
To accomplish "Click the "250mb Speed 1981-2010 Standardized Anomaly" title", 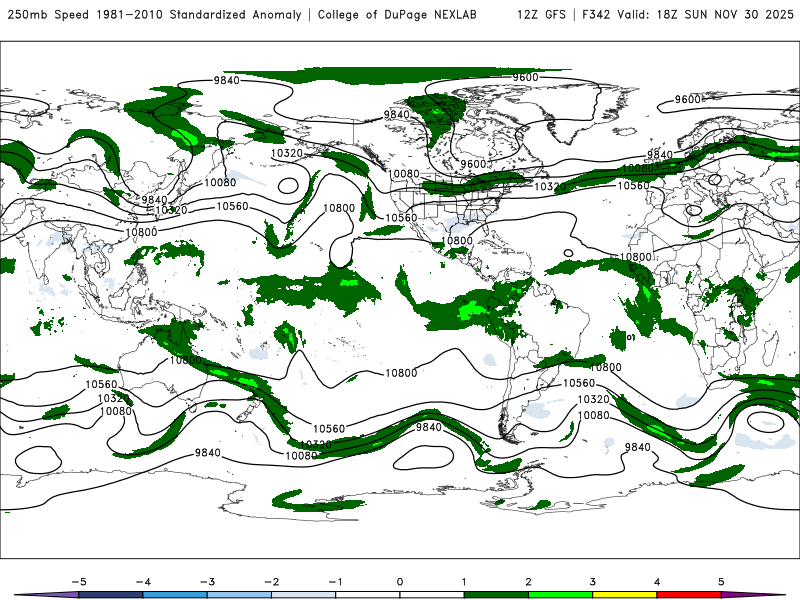I will click(154, 15).
